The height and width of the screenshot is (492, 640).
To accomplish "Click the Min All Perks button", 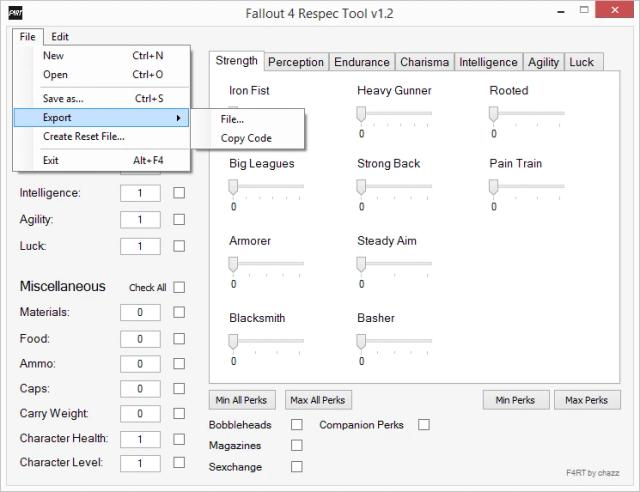I will point(242,400).
